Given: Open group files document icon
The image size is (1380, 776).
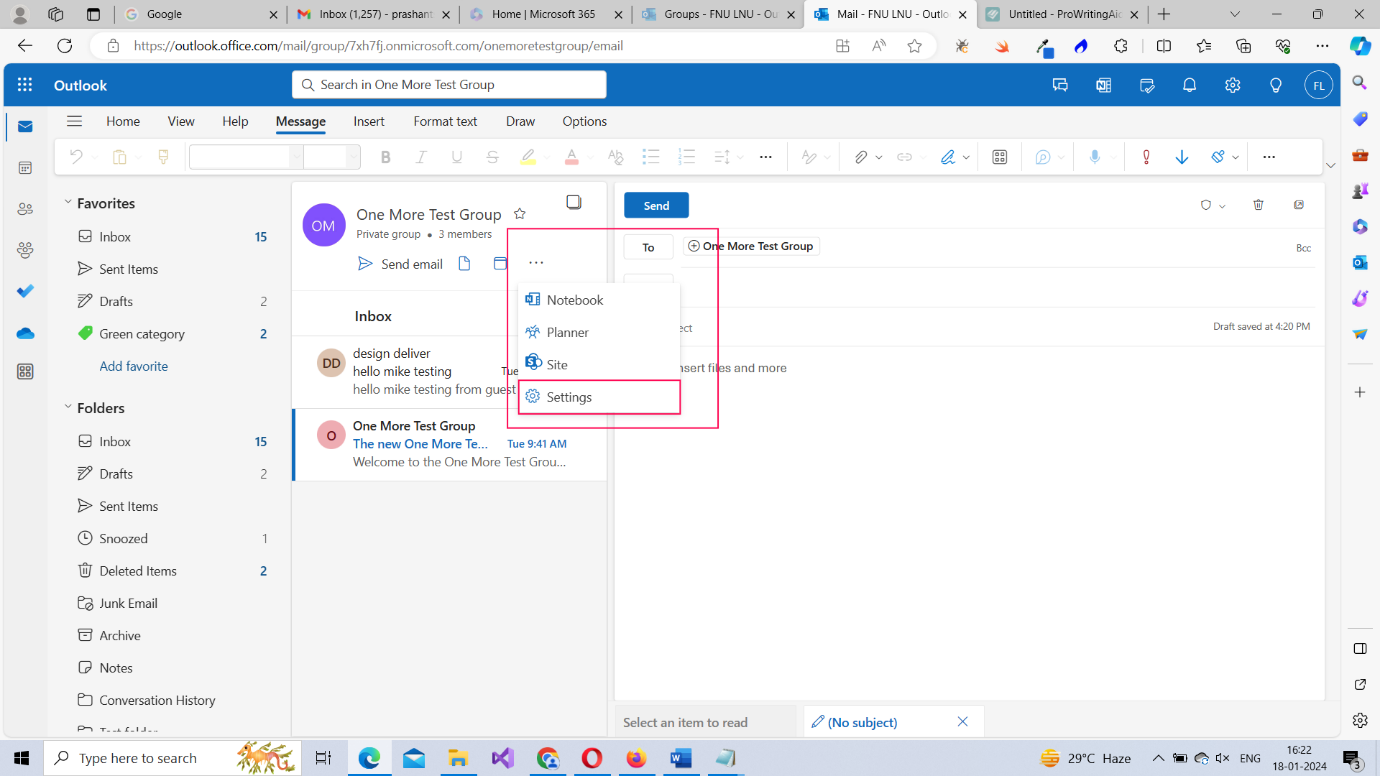Looking at the screenshot, I should click(464, 263).
